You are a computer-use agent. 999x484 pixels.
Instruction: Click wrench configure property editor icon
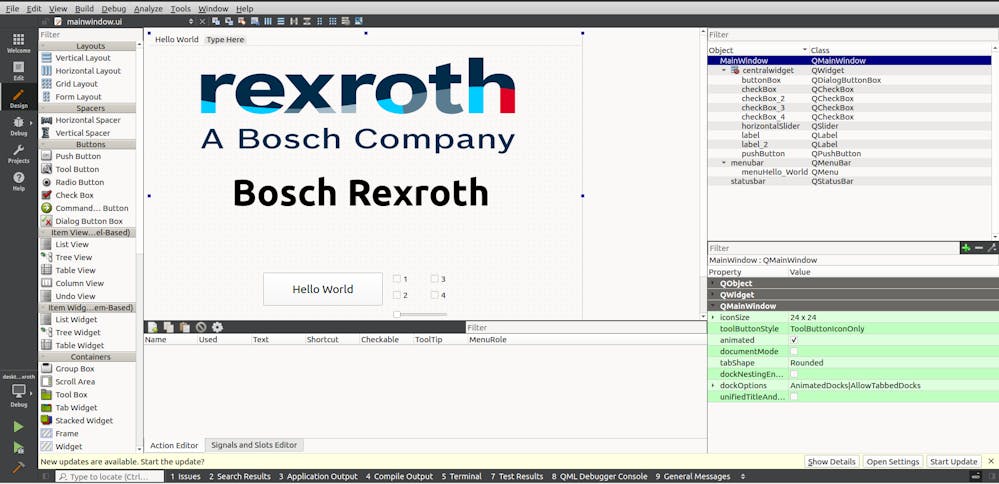pyautogui.click(x=991, y=248)
